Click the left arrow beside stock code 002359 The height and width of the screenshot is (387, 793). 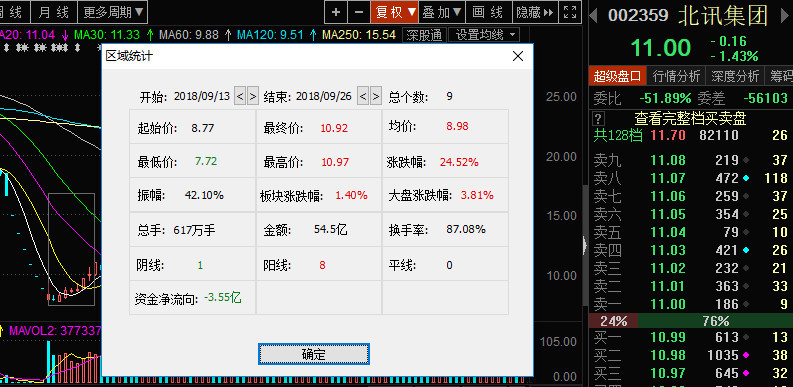pos(594,15)
